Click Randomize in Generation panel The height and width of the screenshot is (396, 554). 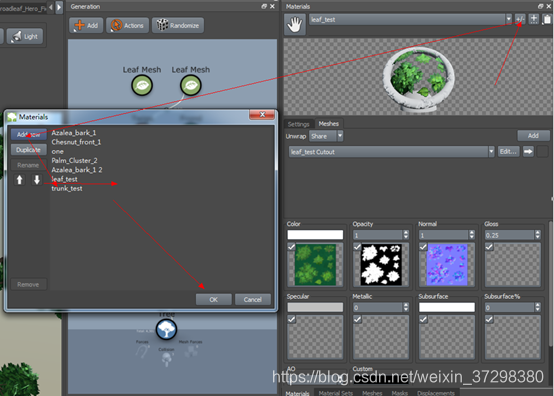click(178, 25)
